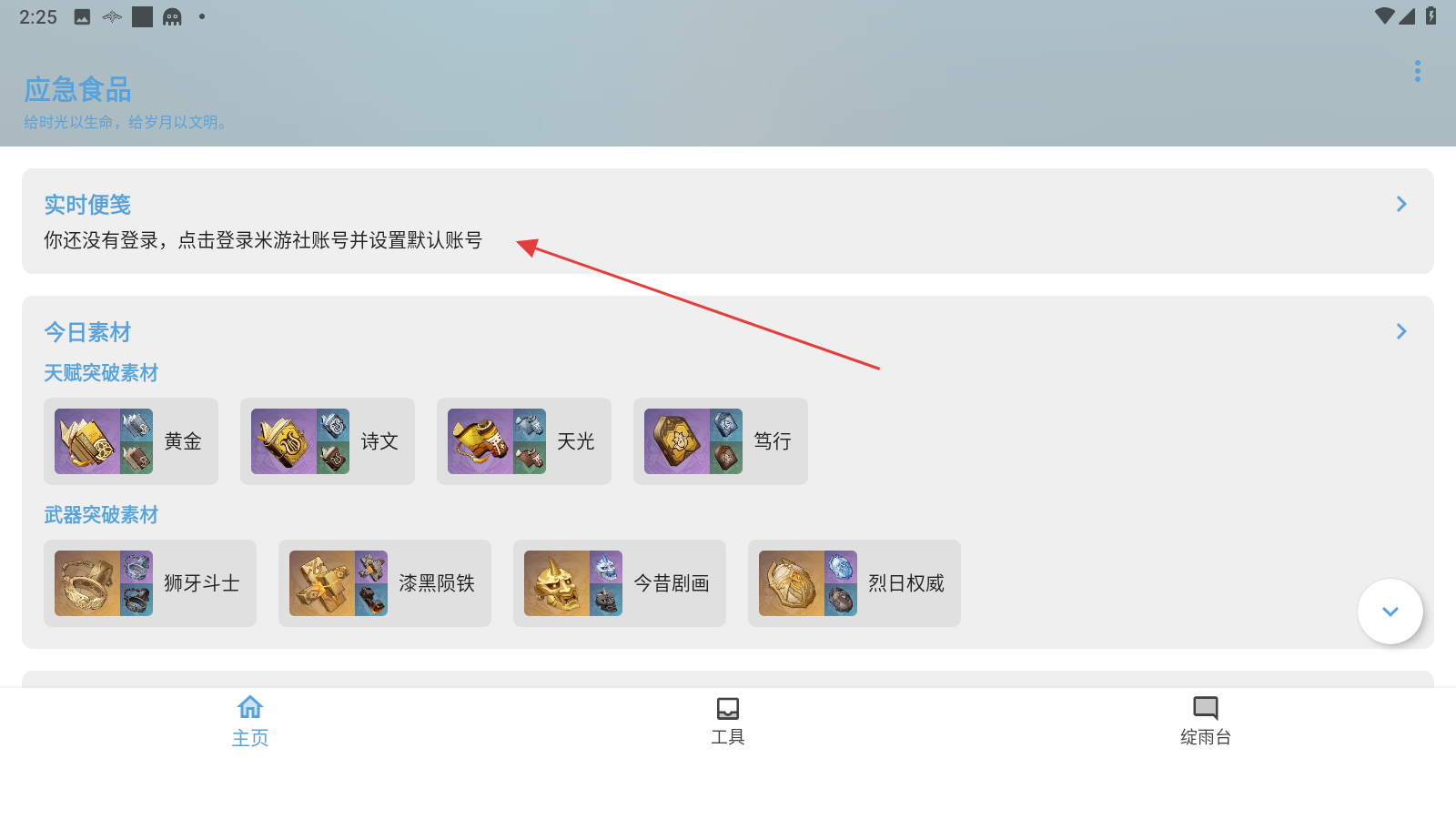Tap the login prompt for 米游社 account
Viewport: 1456px width, 819px height.
click(x=263, y=240)
